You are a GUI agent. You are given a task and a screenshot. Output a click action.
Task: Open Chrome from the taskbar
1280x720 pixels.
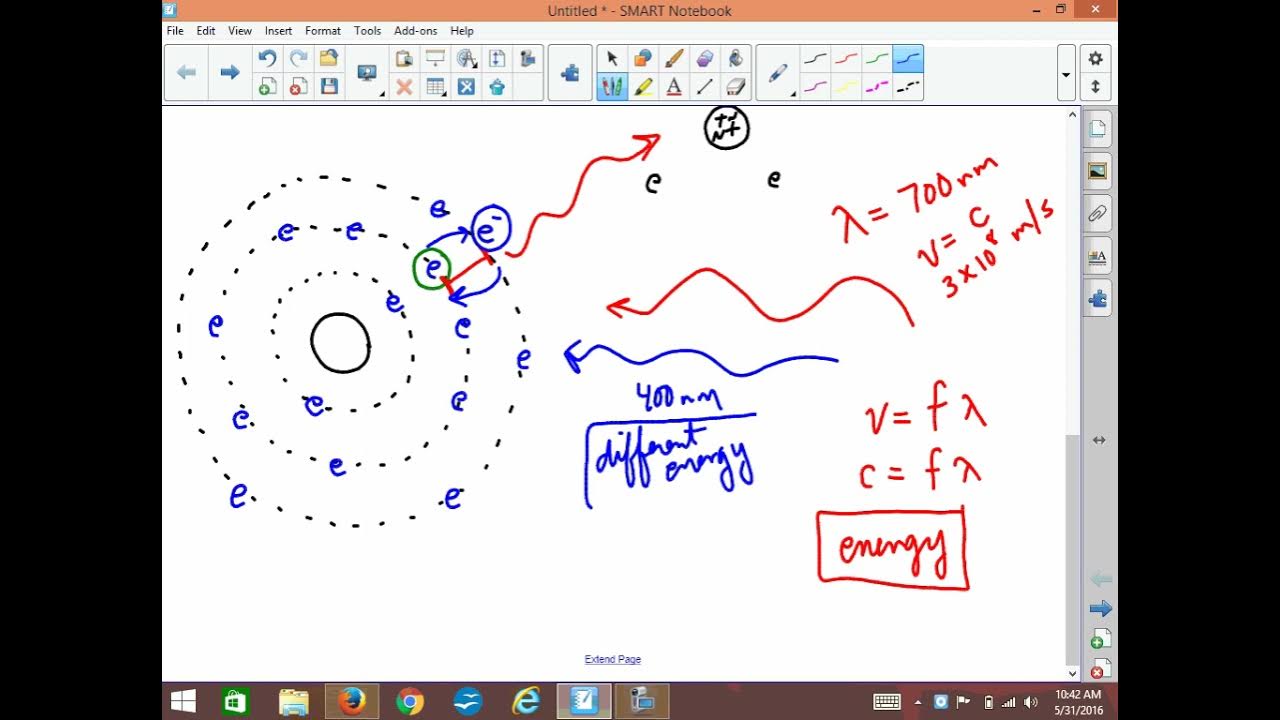pyautogui.click(x=409, y=702)
